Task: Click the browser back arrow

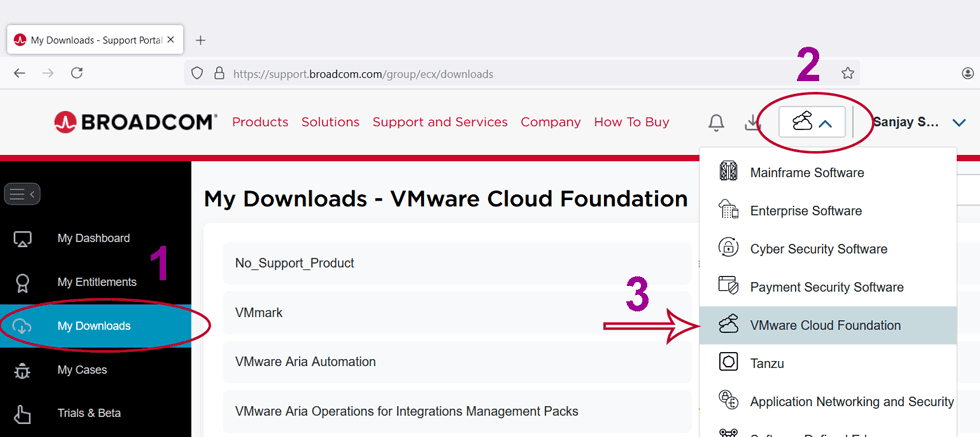Action: point(19,73)
